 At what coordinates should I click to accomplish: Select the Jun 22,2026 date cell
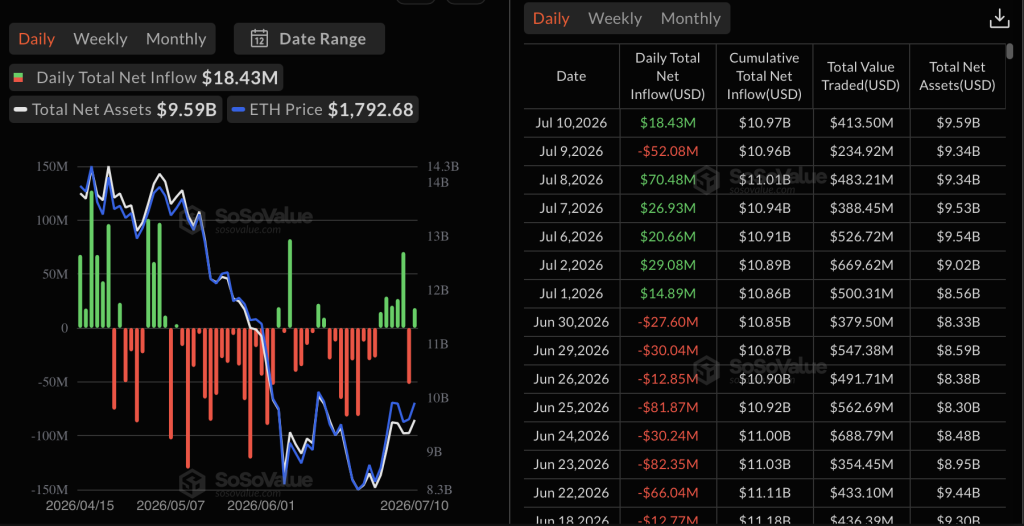pyautogui.click(x=571, y=493)
